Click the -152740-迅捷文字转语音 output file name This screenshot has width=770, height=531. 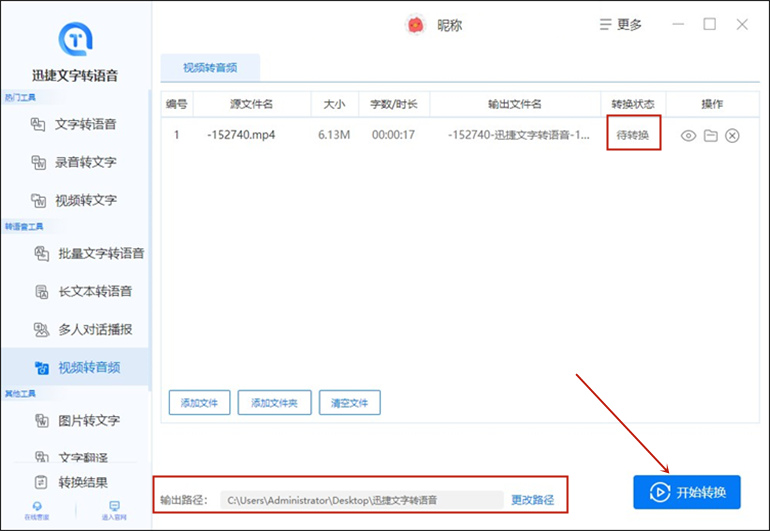(519, 135)
